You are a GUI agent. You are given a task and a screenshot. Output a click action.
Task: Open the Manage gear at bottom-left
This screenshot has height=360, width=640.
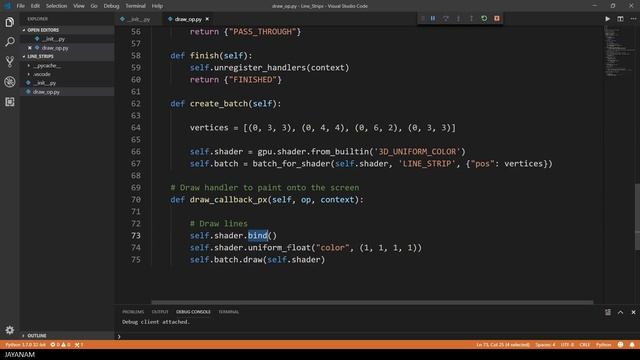[x=10, y=329]
